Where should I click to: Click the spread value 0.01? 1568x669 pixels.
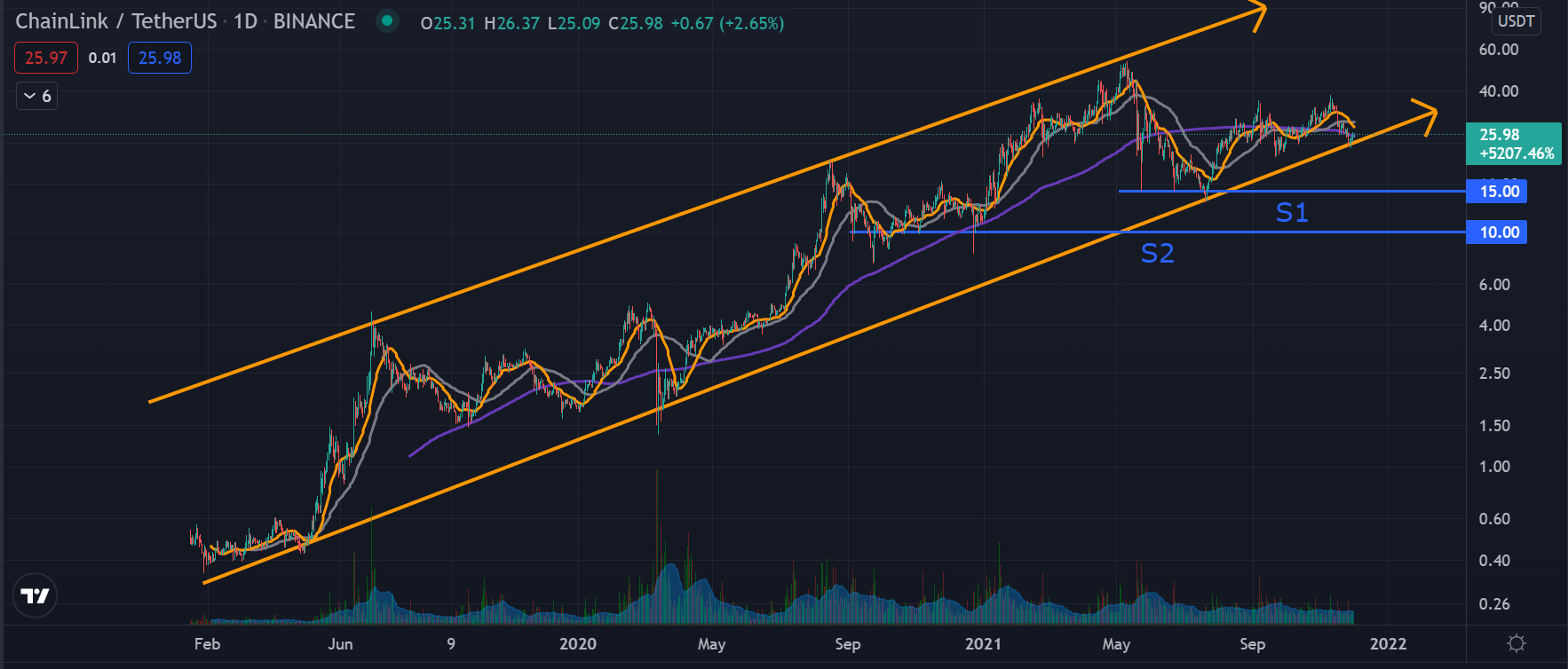point(103,58)
